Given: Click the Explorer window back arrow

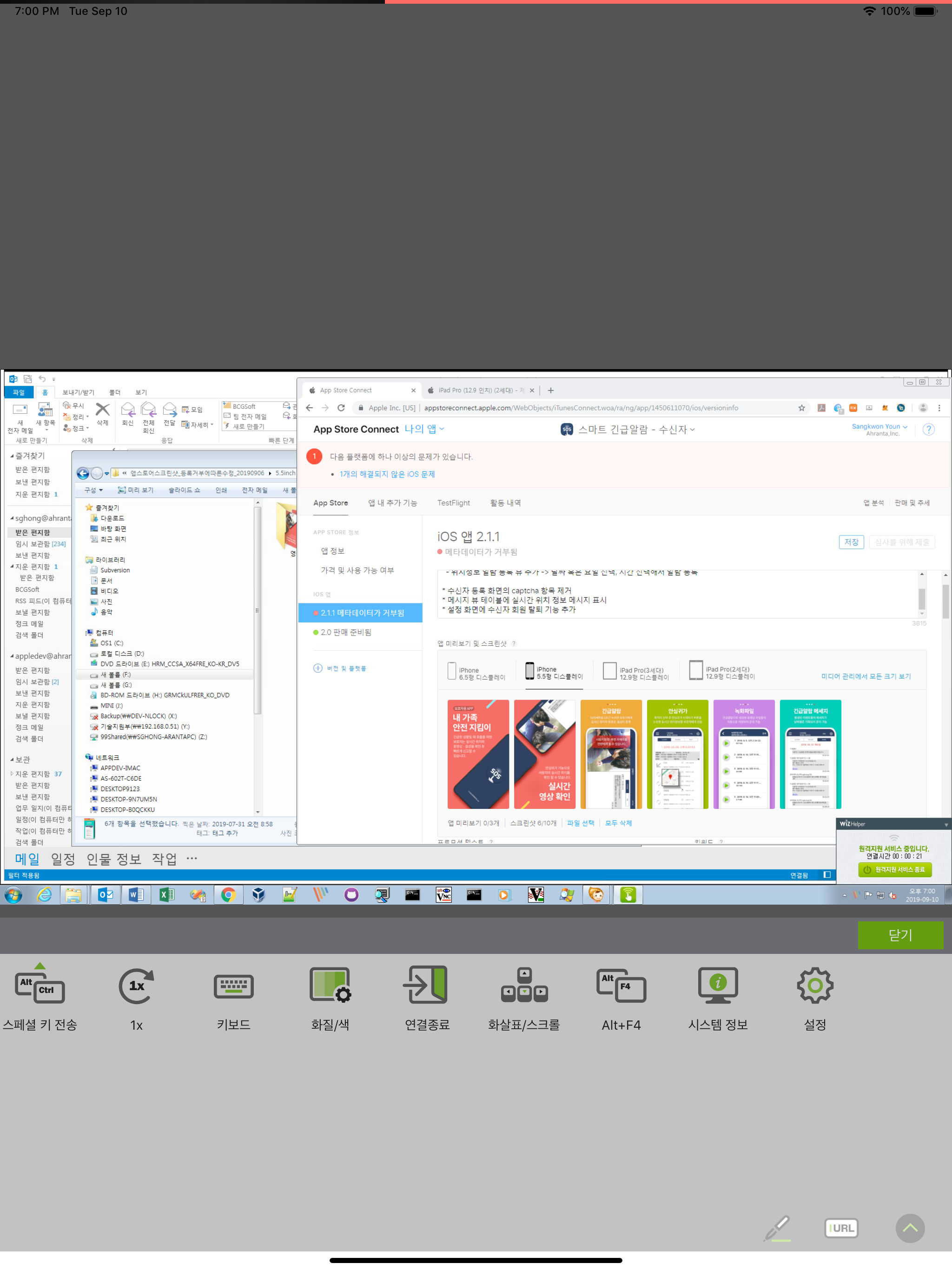Looking at the screenshot, I should [x=83, y=473].
